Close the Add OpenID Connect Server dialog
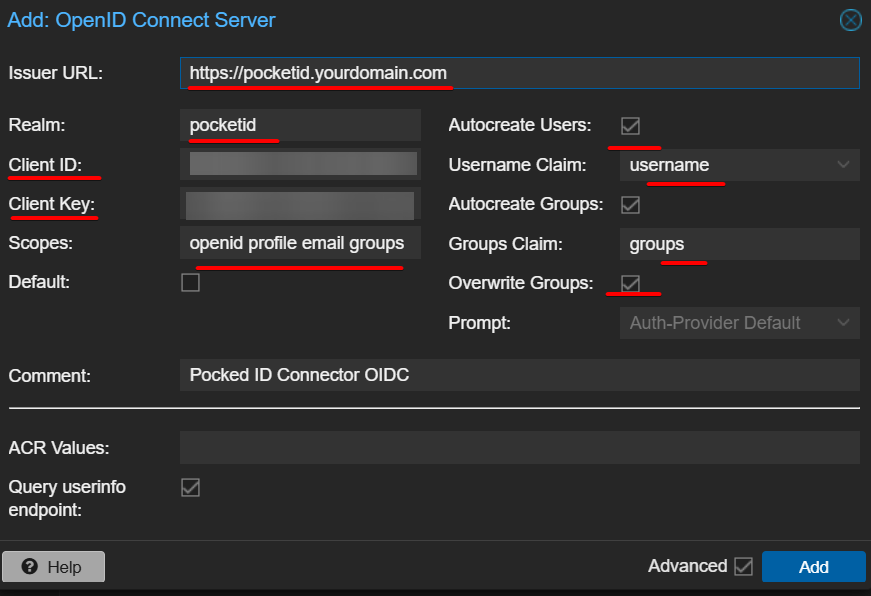This screenshot has height=596, width=871. [850, 21]
